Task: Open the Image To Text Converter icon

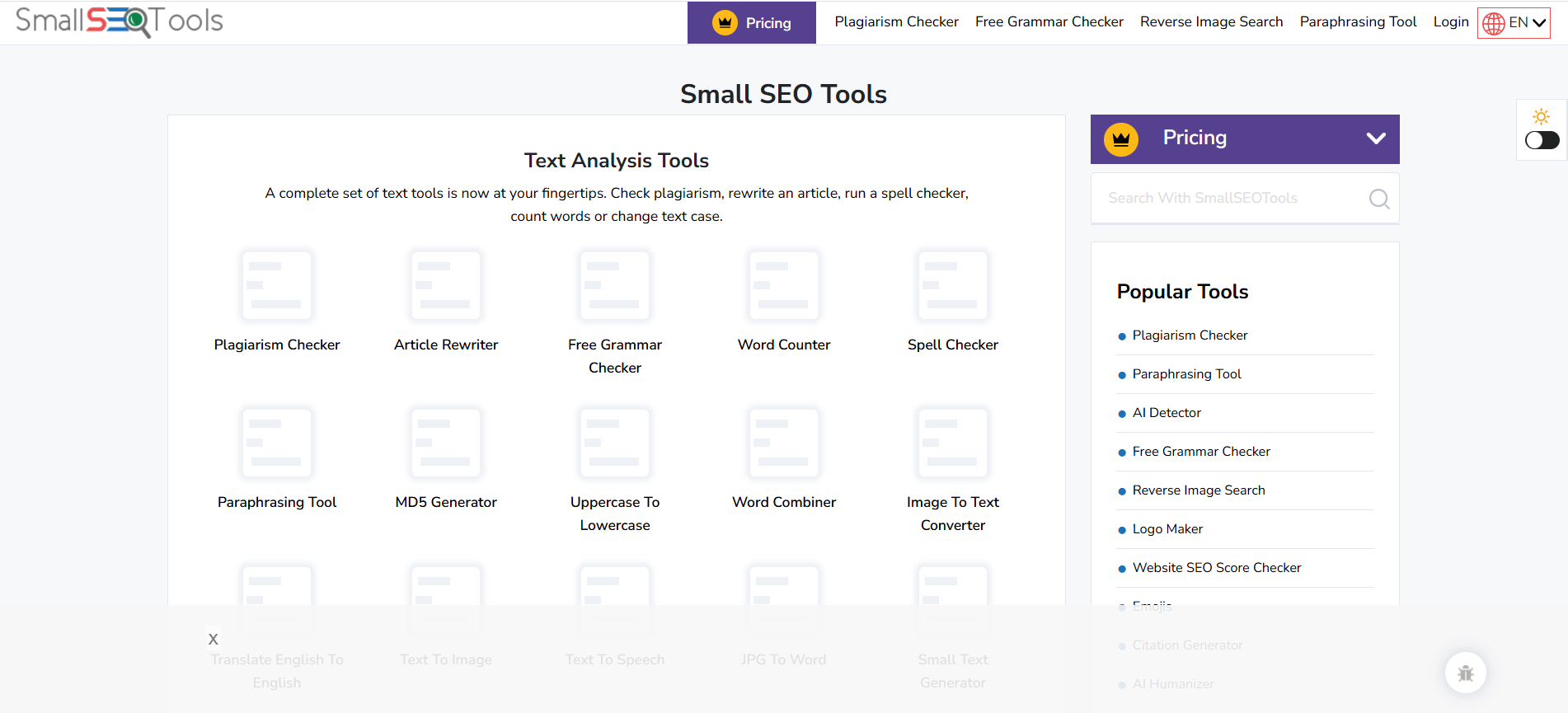Action: pos(953,443)
